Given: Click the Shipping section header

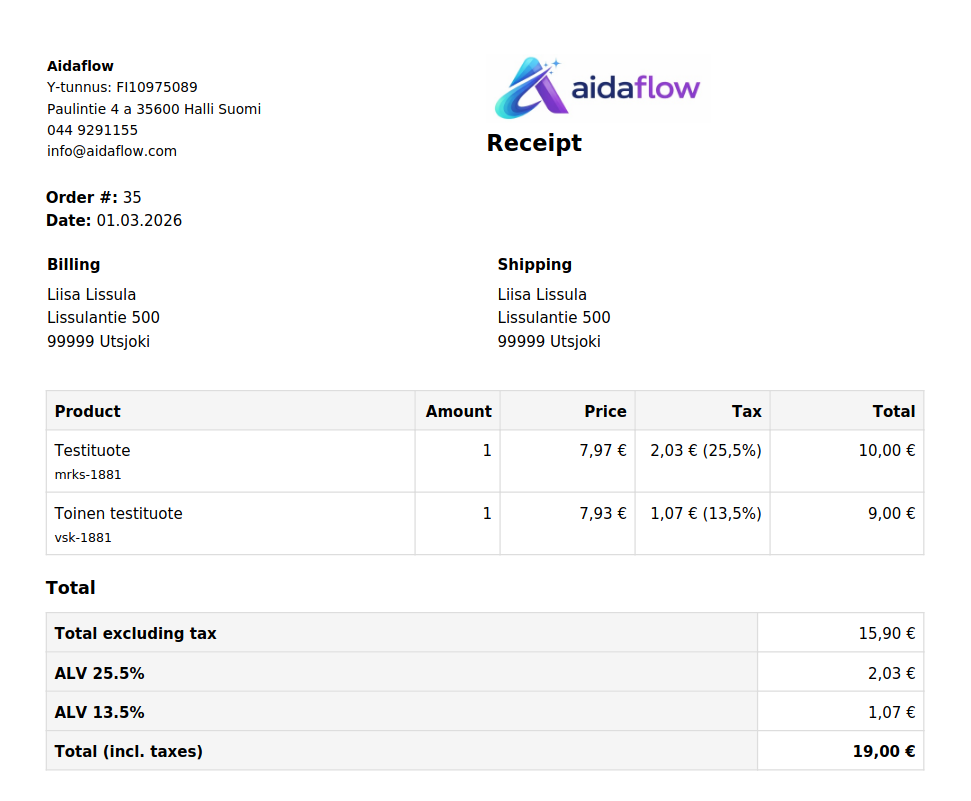Looking at the screenshot, I should pyautogui.click(x=534, y=264).
